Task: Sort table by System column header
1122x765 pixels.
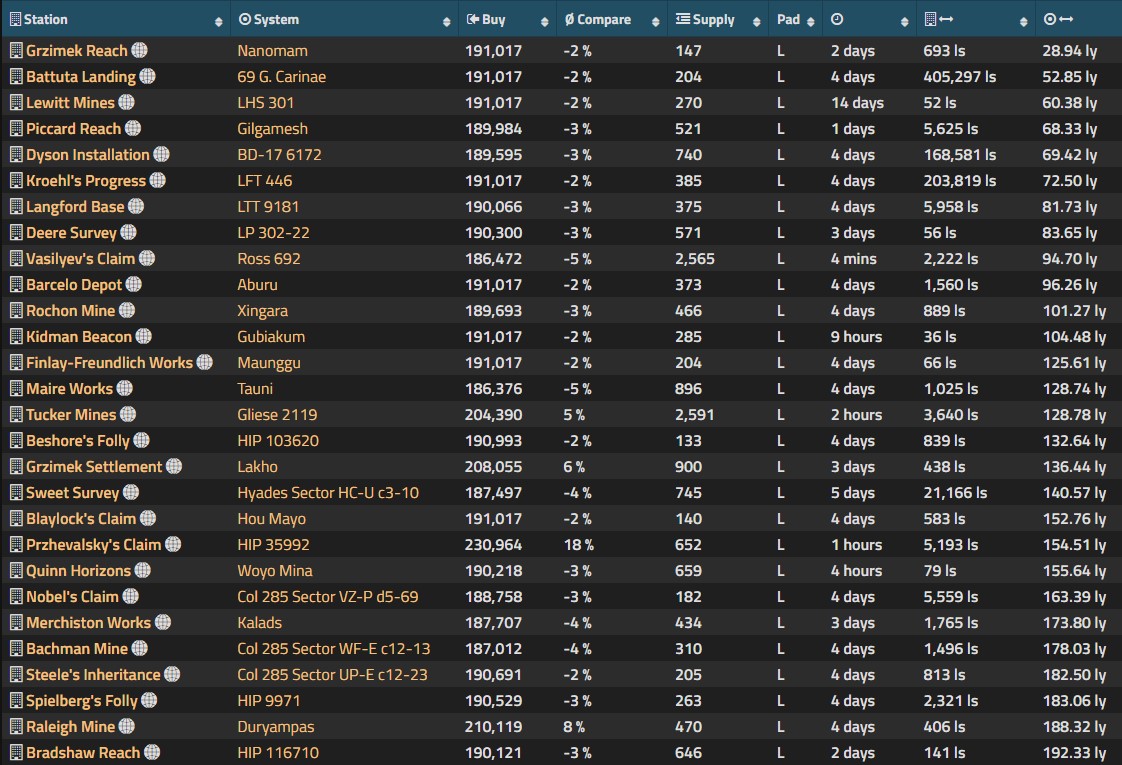Action: click(x=345, y=19)
